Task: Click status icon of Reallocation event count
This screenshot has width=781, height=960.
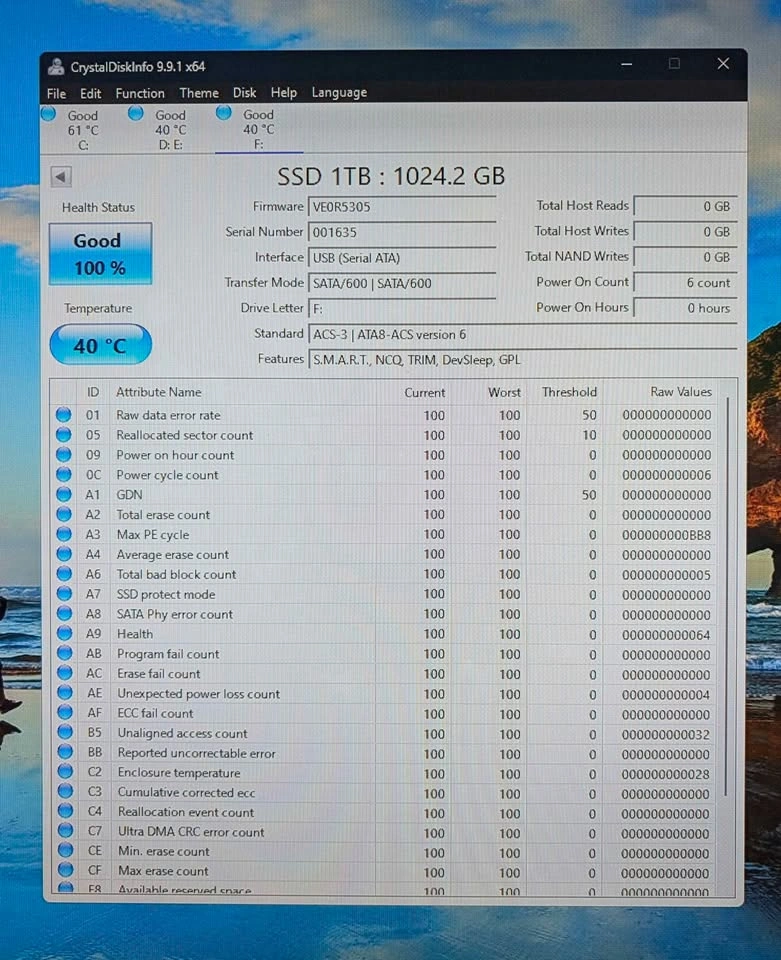Action: (x=65, y=811)
